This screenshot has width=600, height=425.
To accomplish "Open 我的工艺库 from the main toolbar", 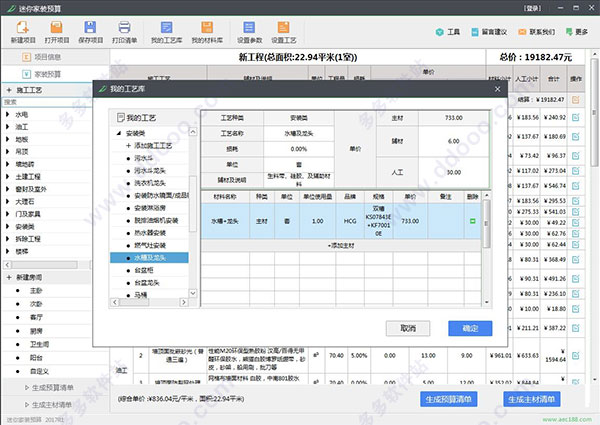I will pyautogui.click(x=166, y=32).
